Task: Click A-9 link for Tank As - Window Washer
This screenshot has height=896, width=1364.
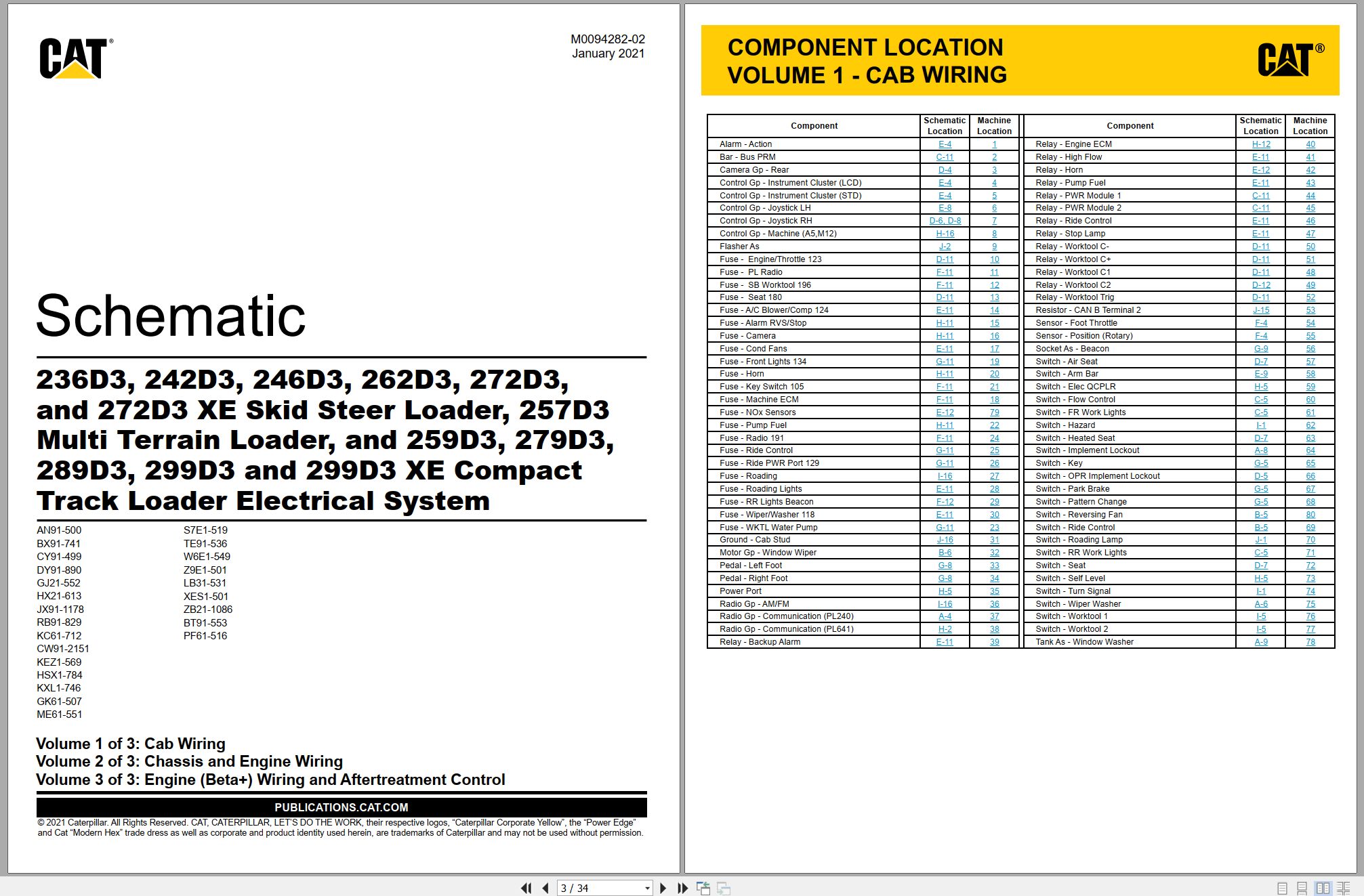Action: point(1260,642)
